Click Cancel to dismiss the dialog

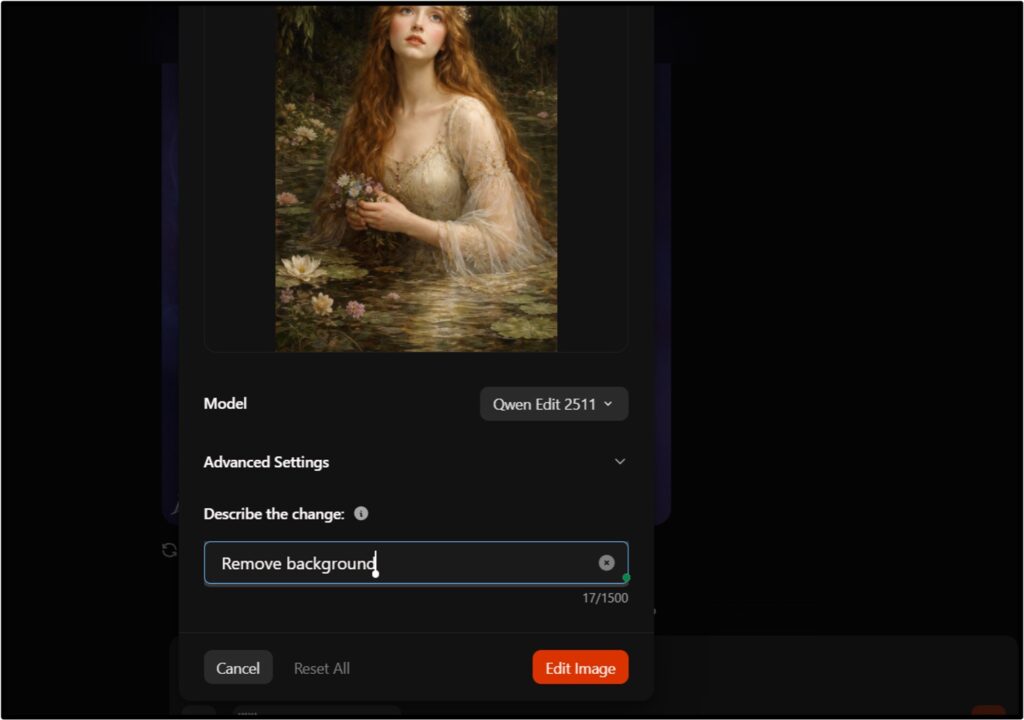tap(238, 667)
